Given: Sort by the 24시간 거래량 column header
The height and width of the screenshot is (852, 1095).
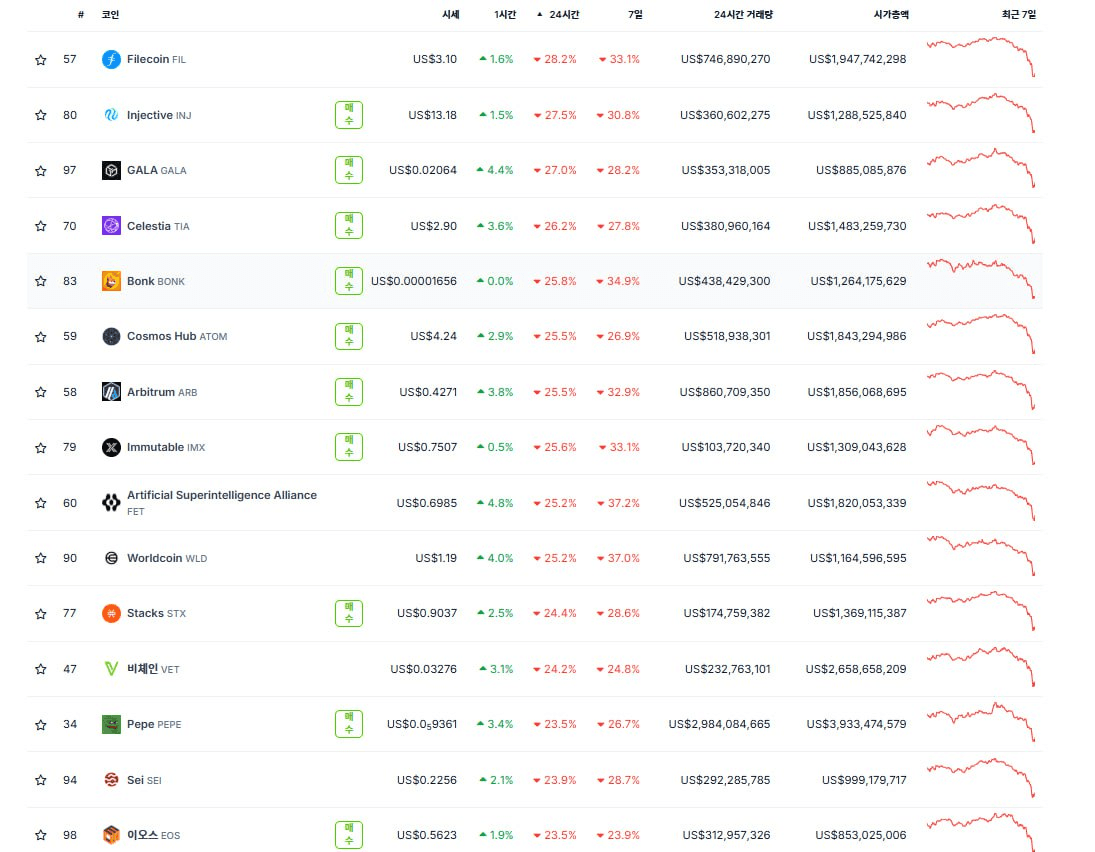Looking at the screenshot, I should click(x=743, y=15).
